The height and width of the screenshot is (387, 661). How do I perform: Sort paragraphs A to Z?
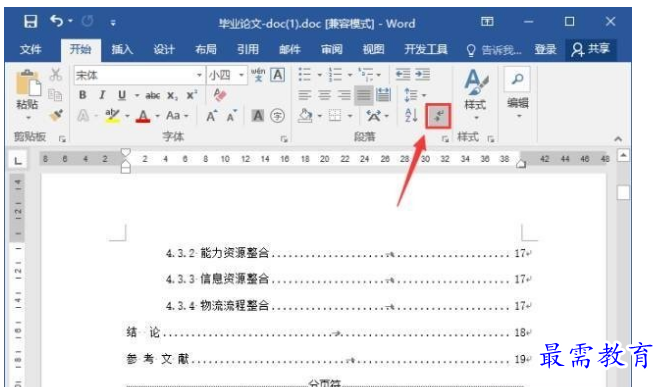(x=411, y=115)
